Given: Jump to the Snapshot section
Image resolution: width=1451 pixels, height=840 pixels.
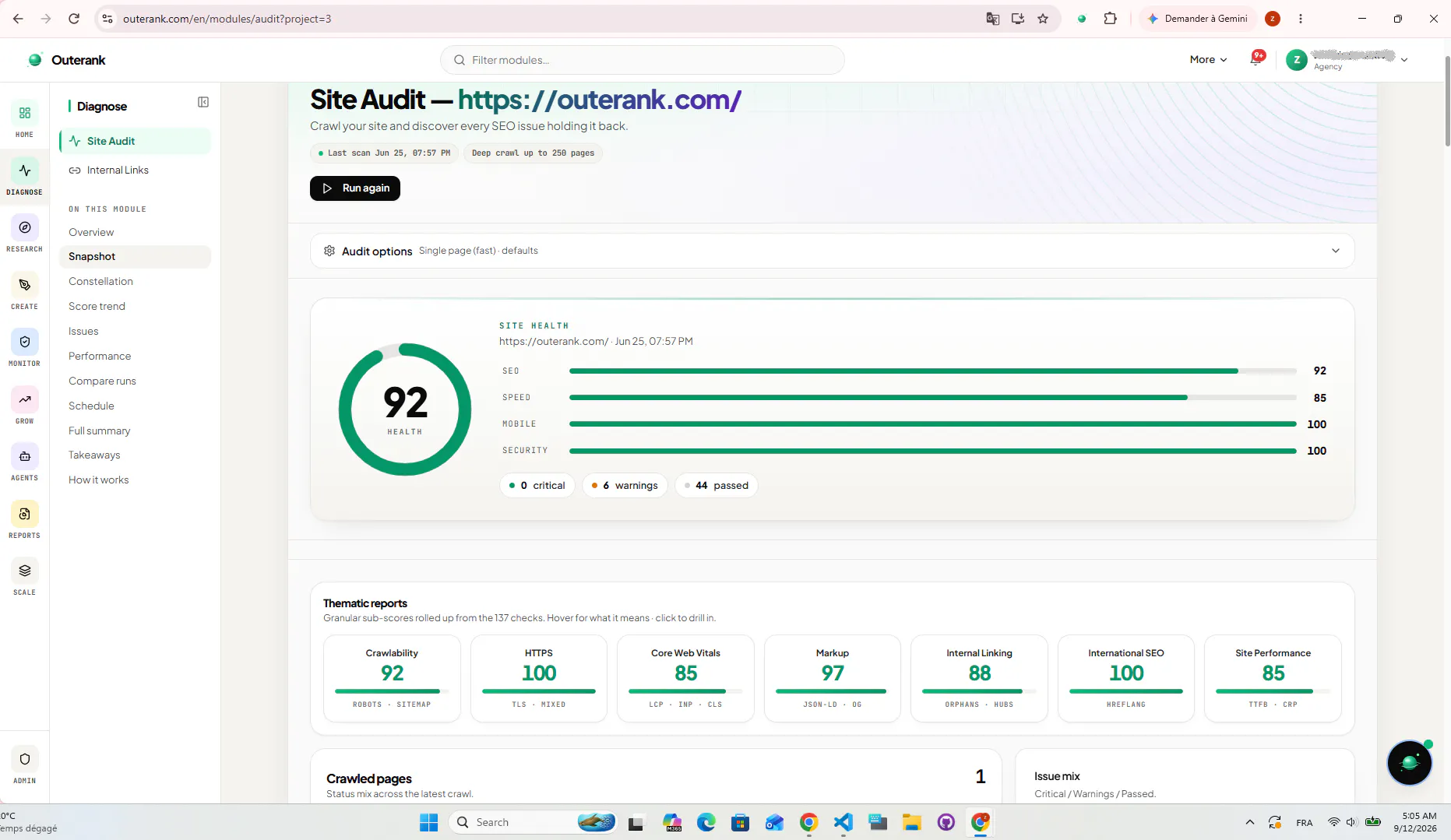Looking at the screenshot, I should (135, 257).
